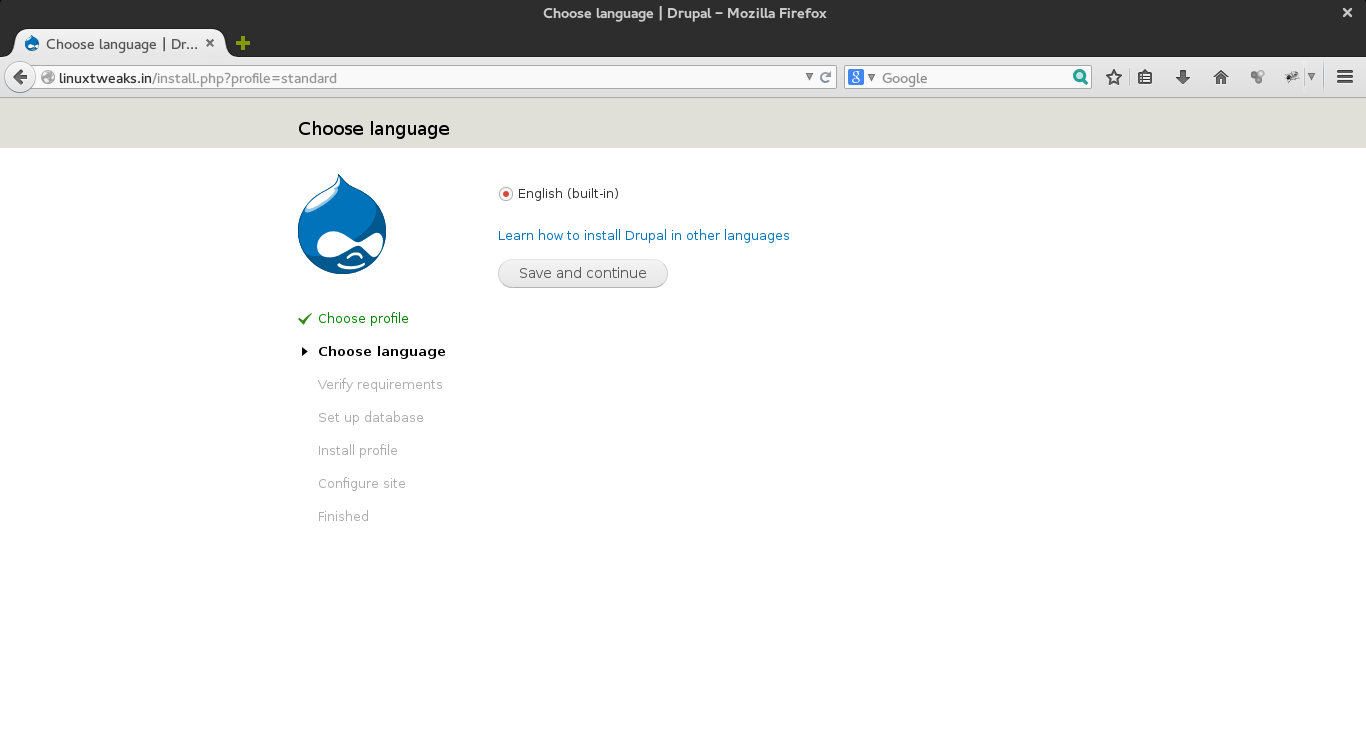This screenshot has height=739, width=1366.
Task: Click the Verify requirements step text
Action: [380, 384]
